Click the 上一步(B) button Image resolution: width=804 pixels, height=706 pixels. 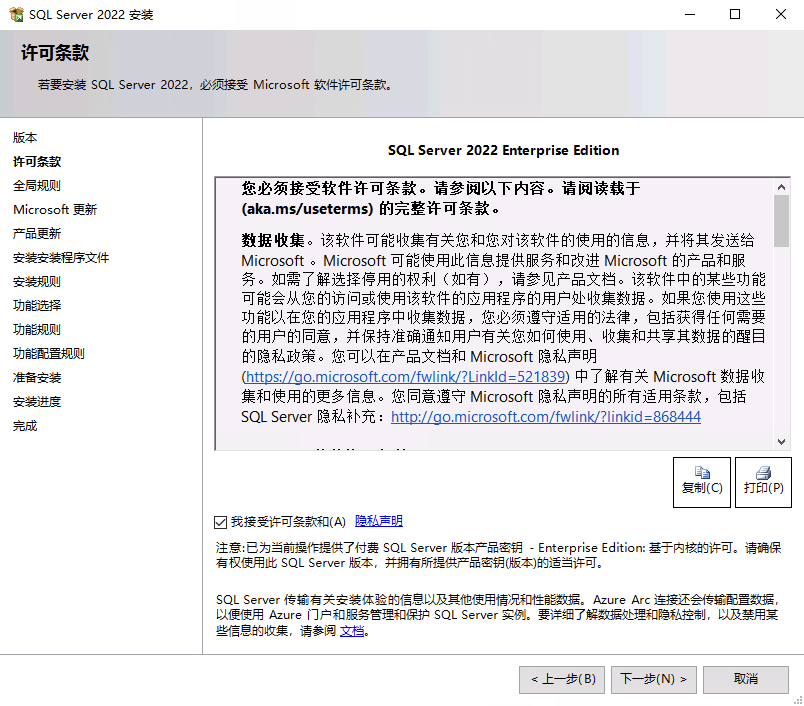point(561,679)
